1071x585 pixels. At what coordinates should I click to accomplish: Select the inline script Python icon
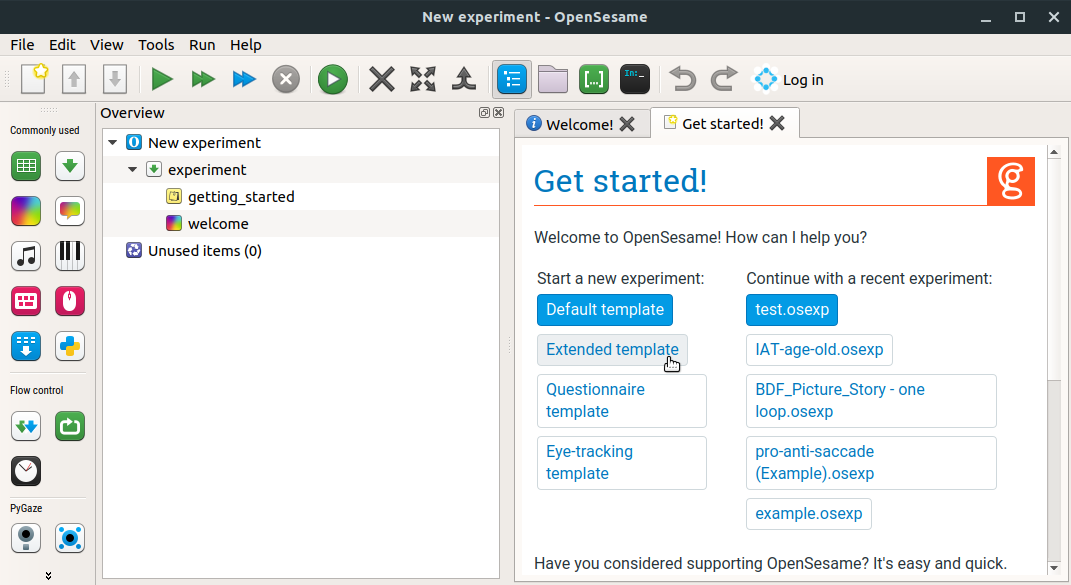click(x=70, y=346)
